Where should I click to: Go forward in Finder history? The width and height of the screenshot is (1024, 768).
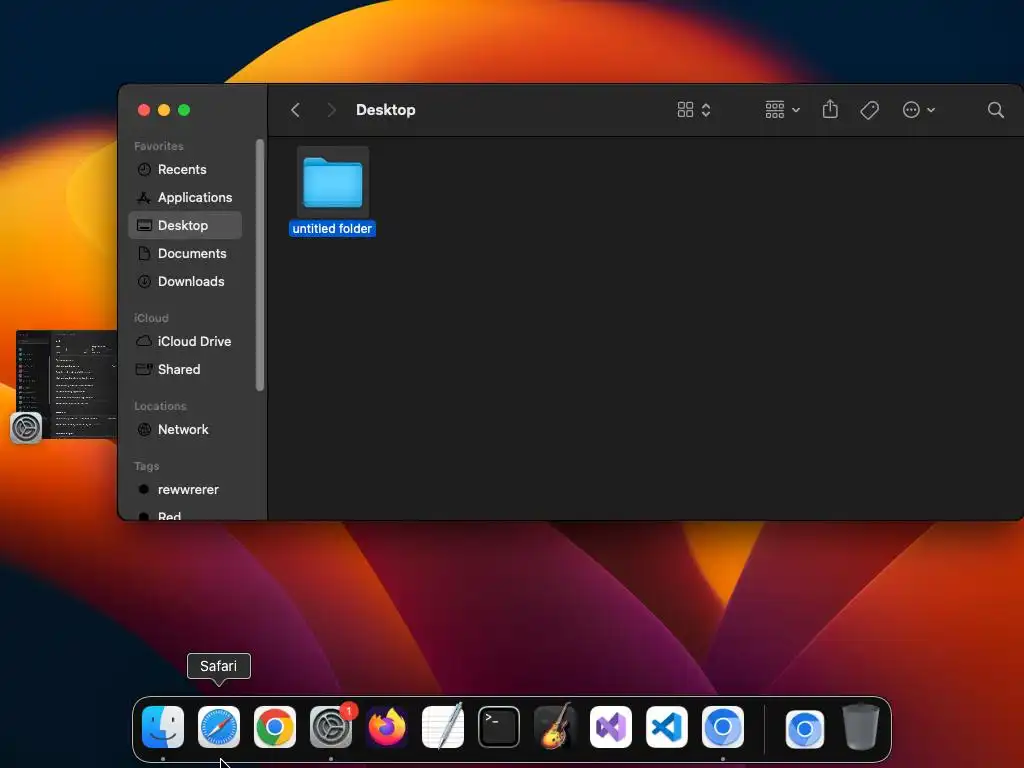pyautogui.click(x=331, y=110)
